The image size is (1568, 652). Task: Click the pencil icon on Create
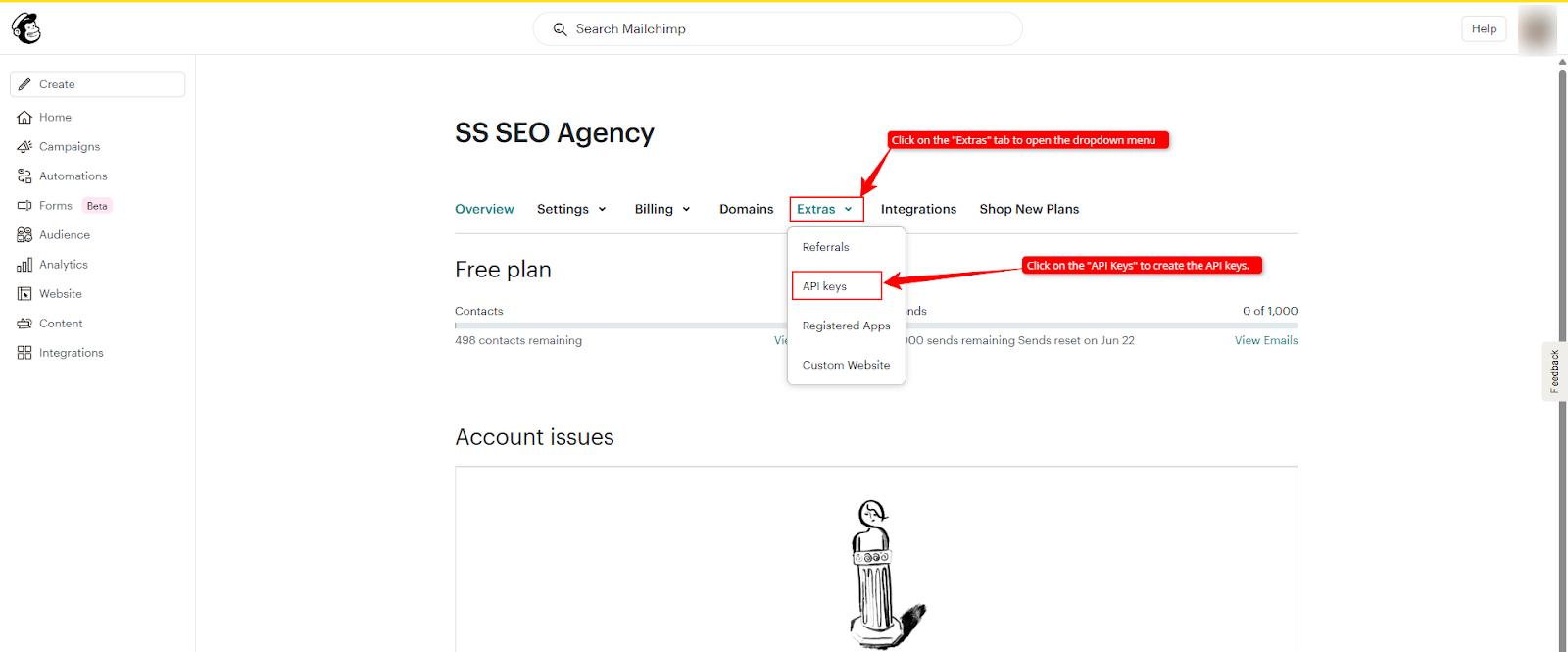tap(24, 84)
